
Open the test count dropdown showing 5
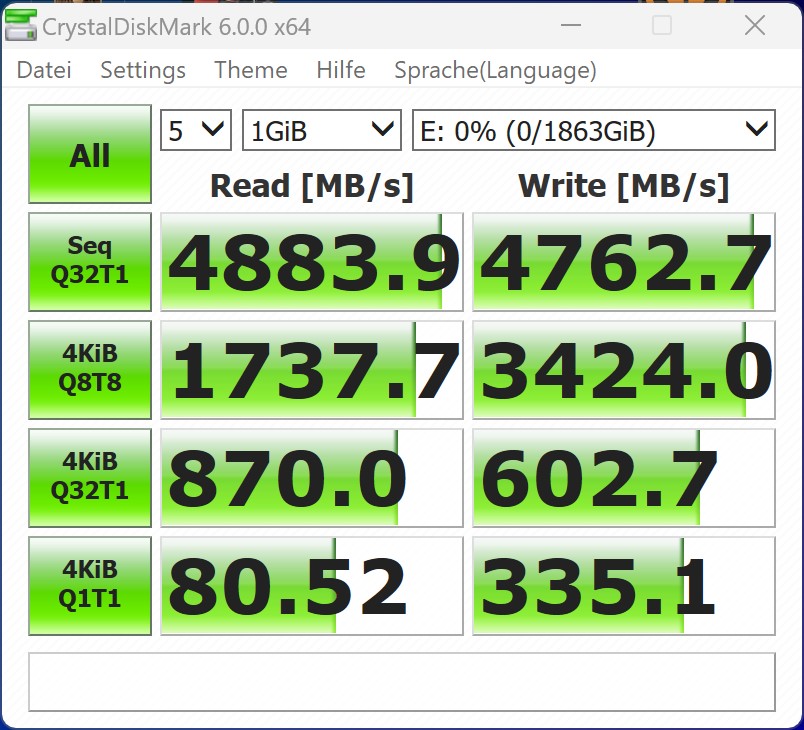coord(196,130)
